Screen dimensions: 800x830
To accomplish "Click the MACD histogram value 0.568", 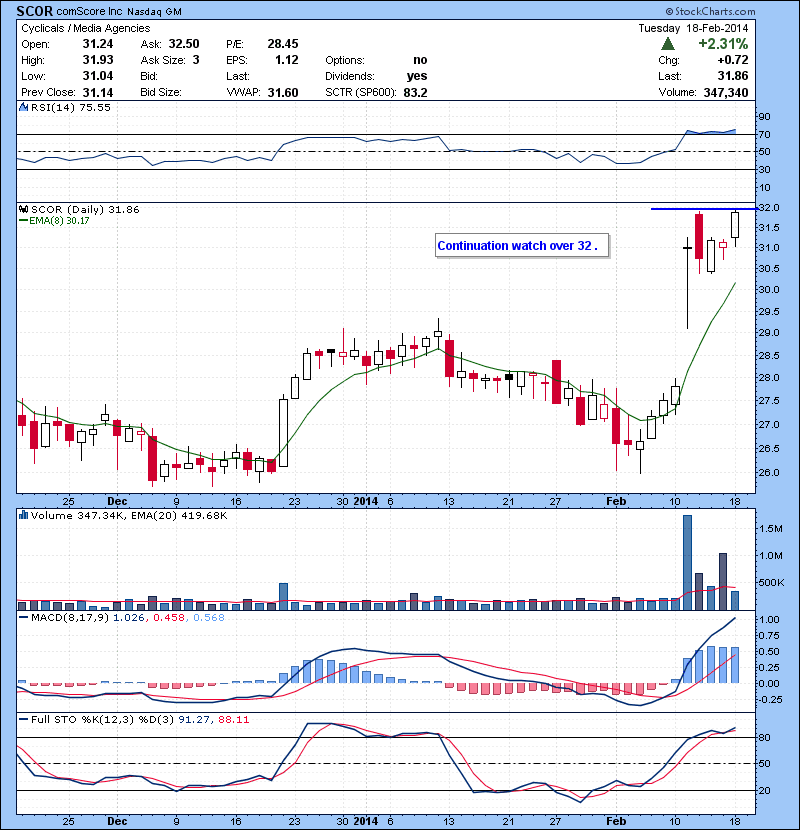I will coord(209,617).
